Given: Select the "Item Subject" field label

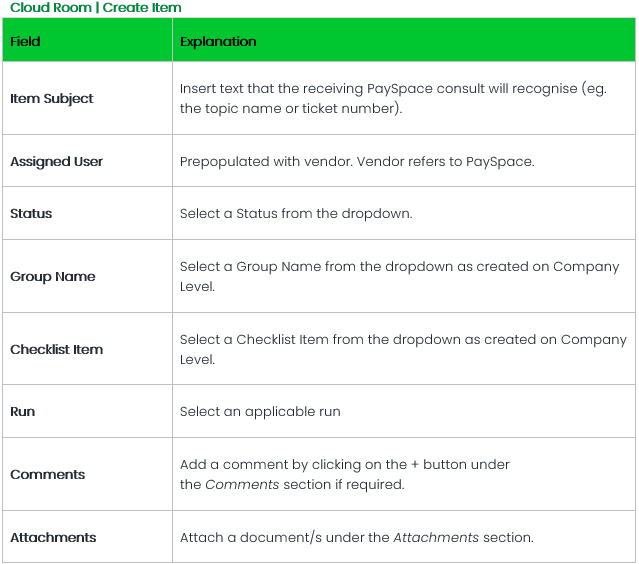Looking at the screenshot, I should coord(52,99).
